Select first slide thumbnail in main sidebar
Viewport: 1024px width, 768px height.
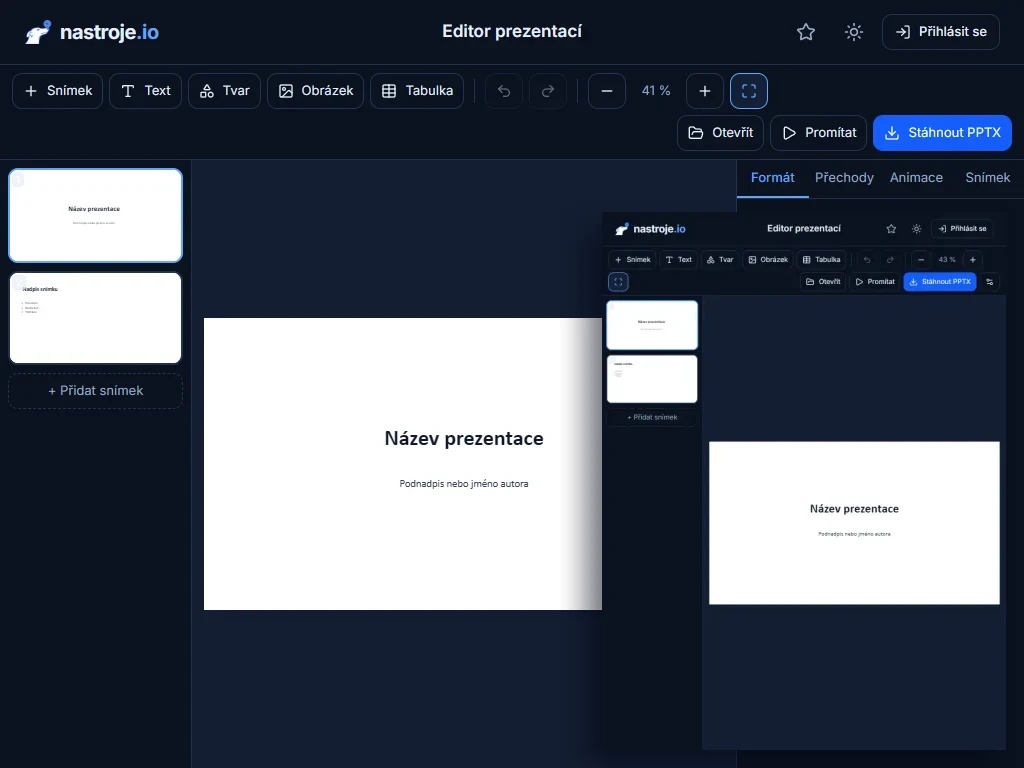click(x=95, y=216)
